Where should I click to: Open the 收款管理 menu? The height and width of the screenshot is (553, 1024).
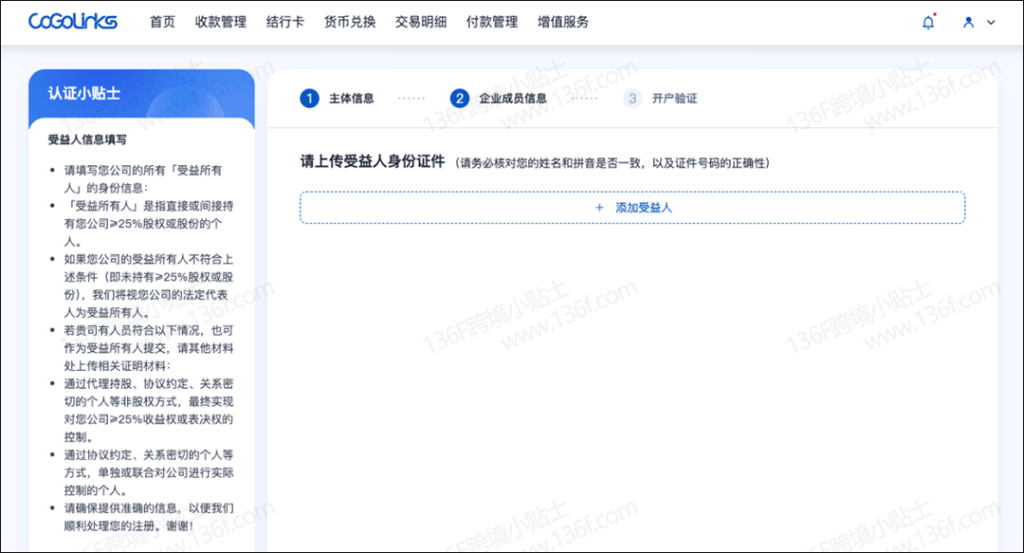click(x=221, y=22)
